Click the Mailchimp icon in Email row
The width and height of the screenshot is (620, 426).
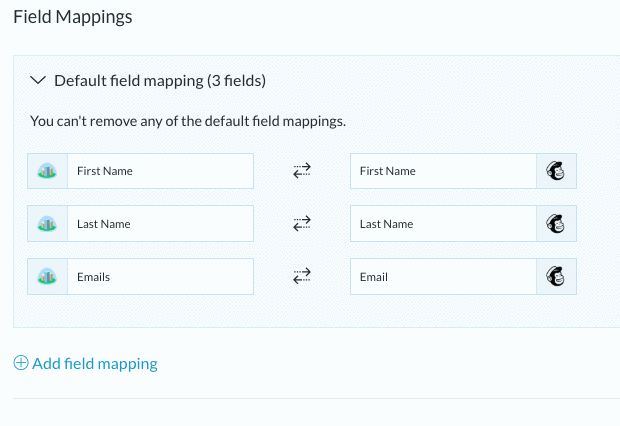click(x=556, y=276)
